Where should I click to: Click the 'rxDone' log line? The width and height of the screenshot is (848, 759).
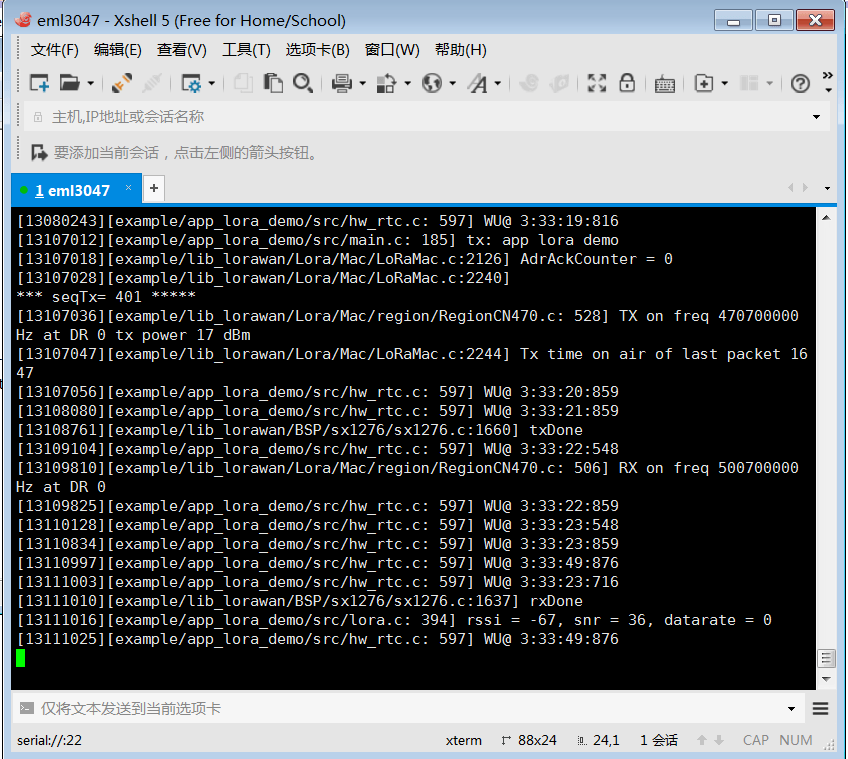coord(300,601)
